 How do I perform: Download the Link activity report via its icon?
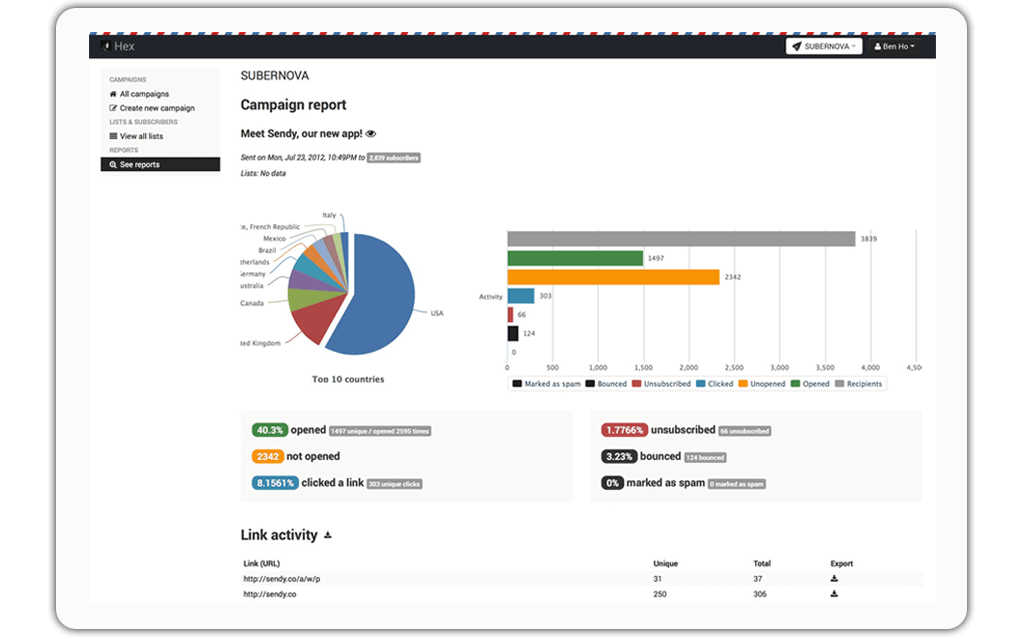click(330, 535)
